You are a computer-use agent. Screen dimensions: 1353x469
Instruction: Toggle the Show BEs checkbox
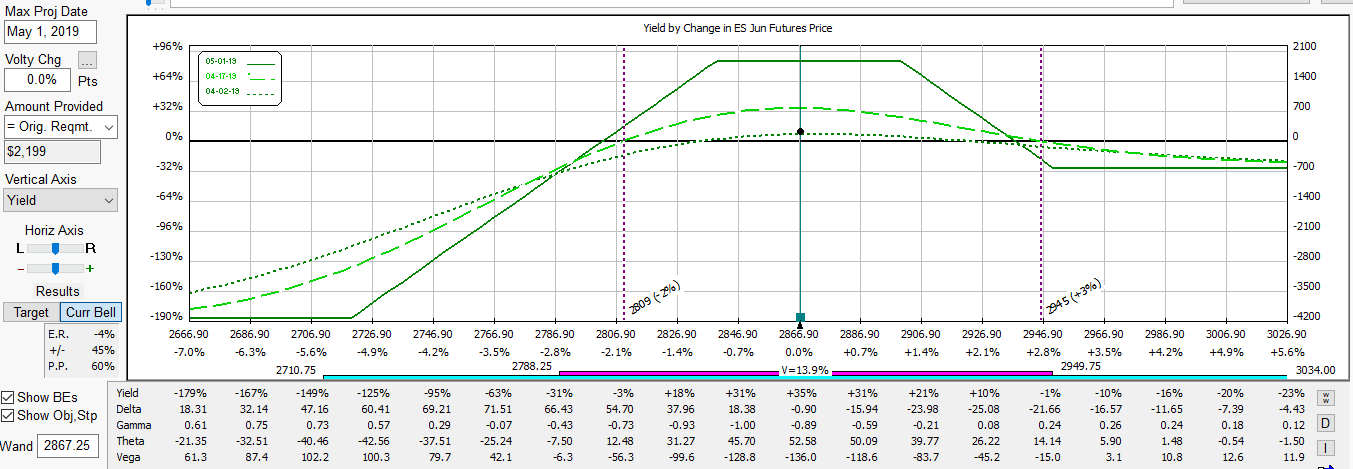[x=9, y=396]
